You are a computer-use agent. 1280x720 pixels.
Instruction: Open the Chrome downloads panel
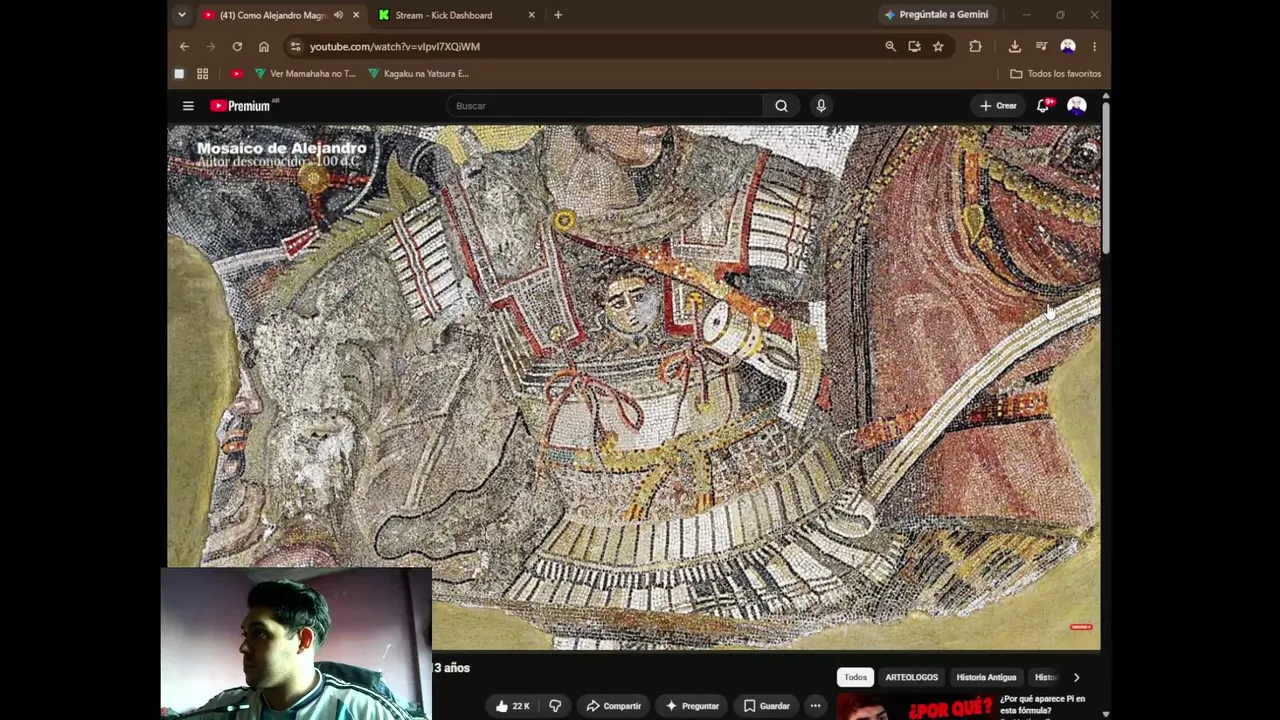(x=1014, y=46)
